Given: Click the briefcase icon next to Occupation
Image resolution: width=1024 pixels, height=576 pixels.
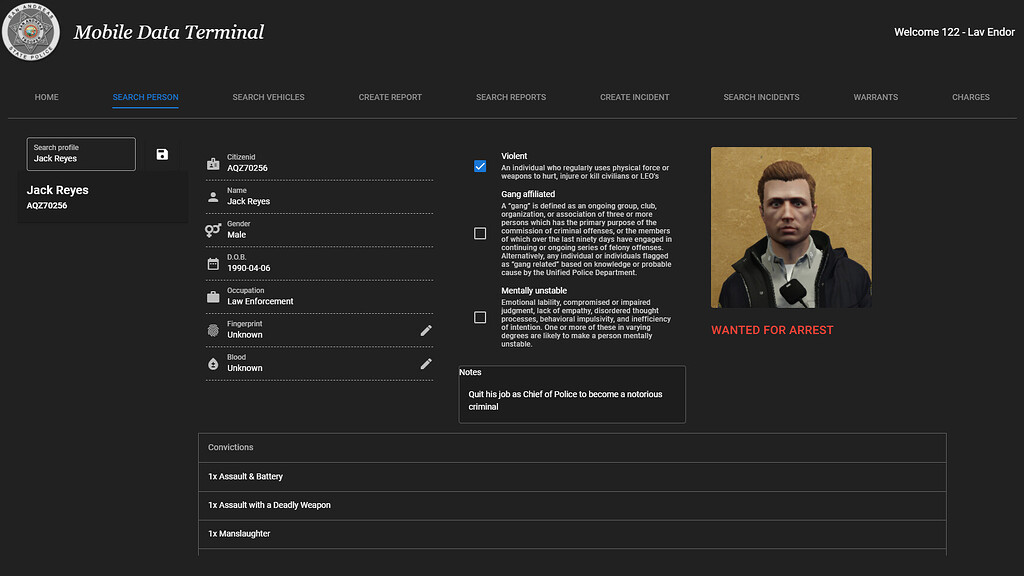Looking at the screenshot, I should point(211,297).
